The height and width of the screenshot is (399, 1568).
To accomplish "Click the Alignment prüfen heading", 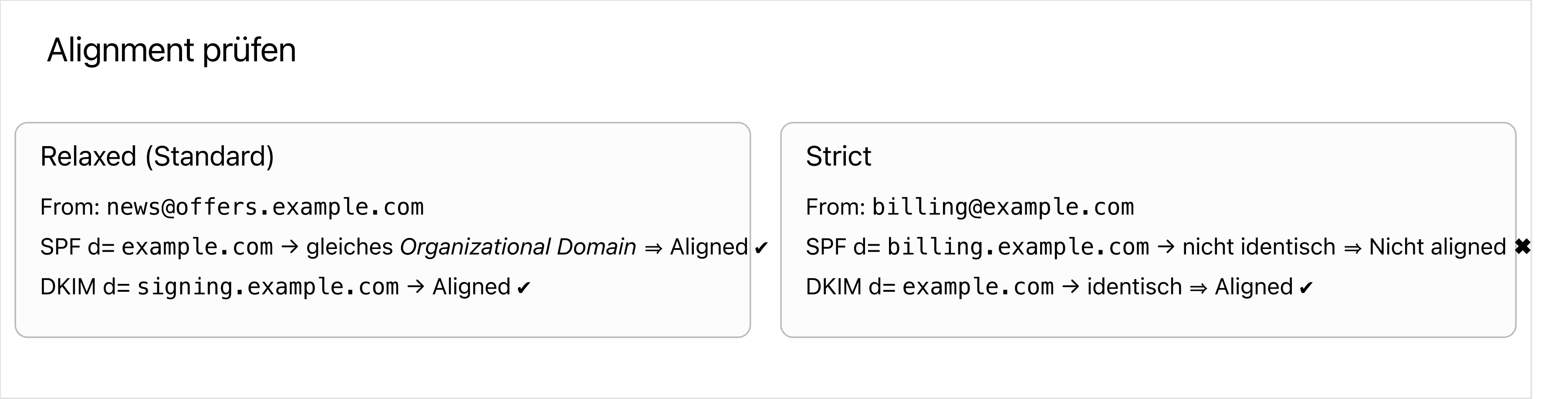I will [x=172, y=50].
